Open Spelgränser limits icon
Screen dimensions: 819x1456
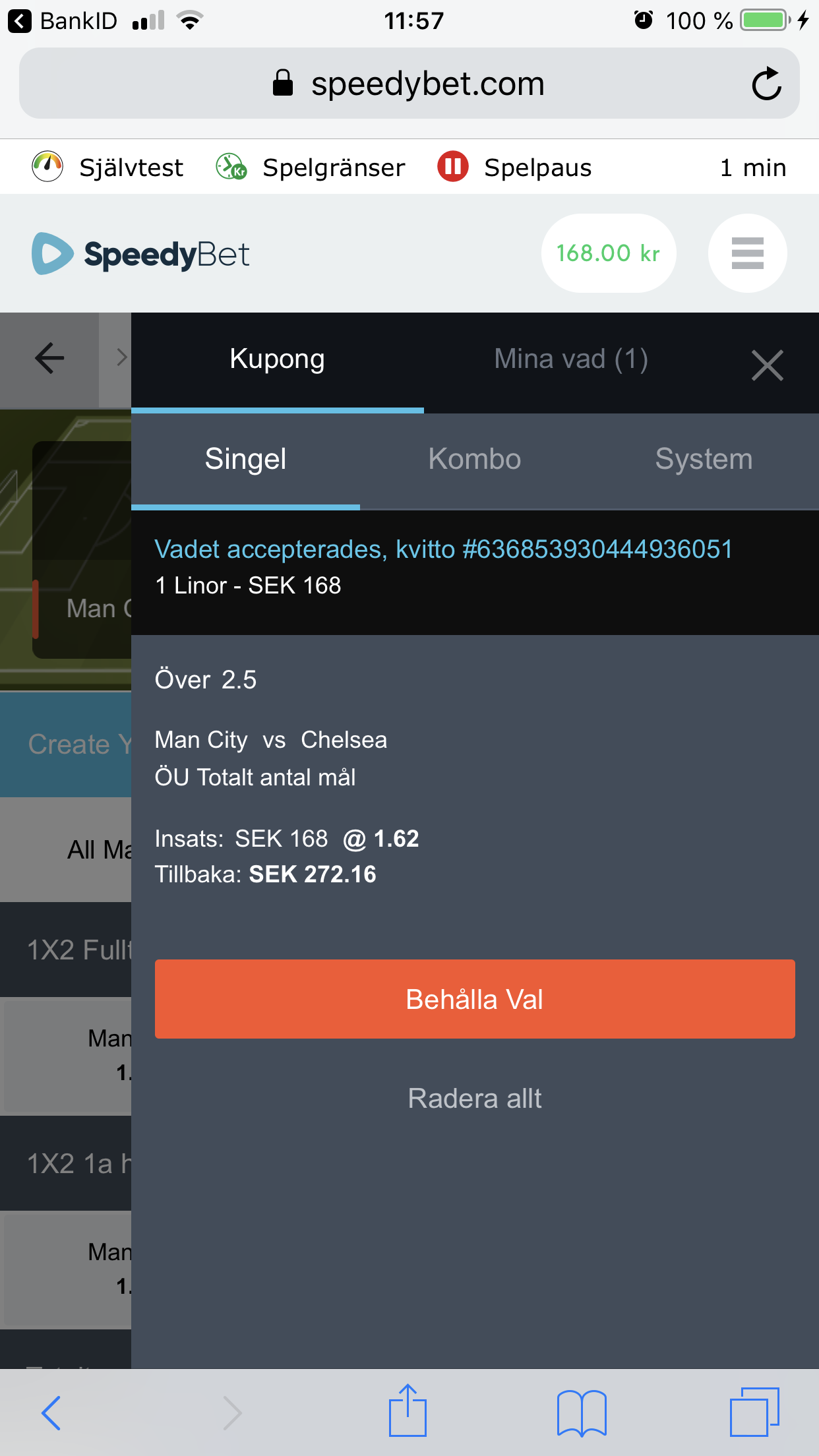click(231, 167)
